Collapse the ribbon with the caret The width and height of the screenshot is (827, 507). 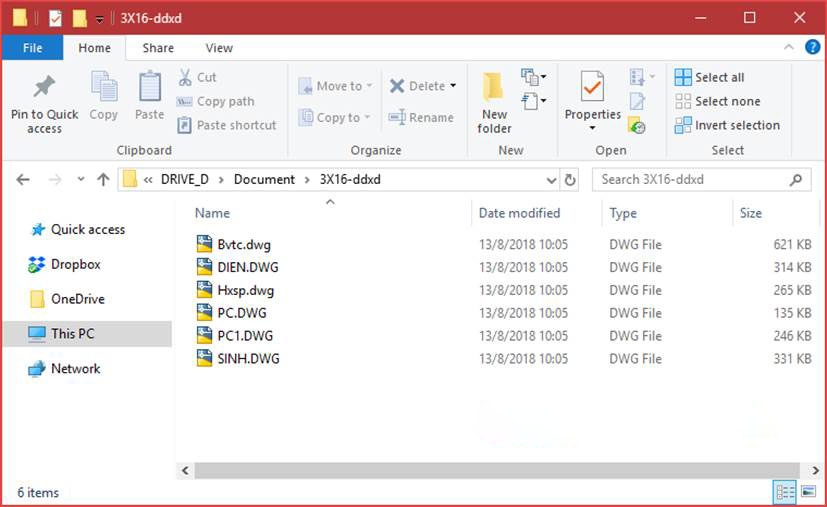788,47
